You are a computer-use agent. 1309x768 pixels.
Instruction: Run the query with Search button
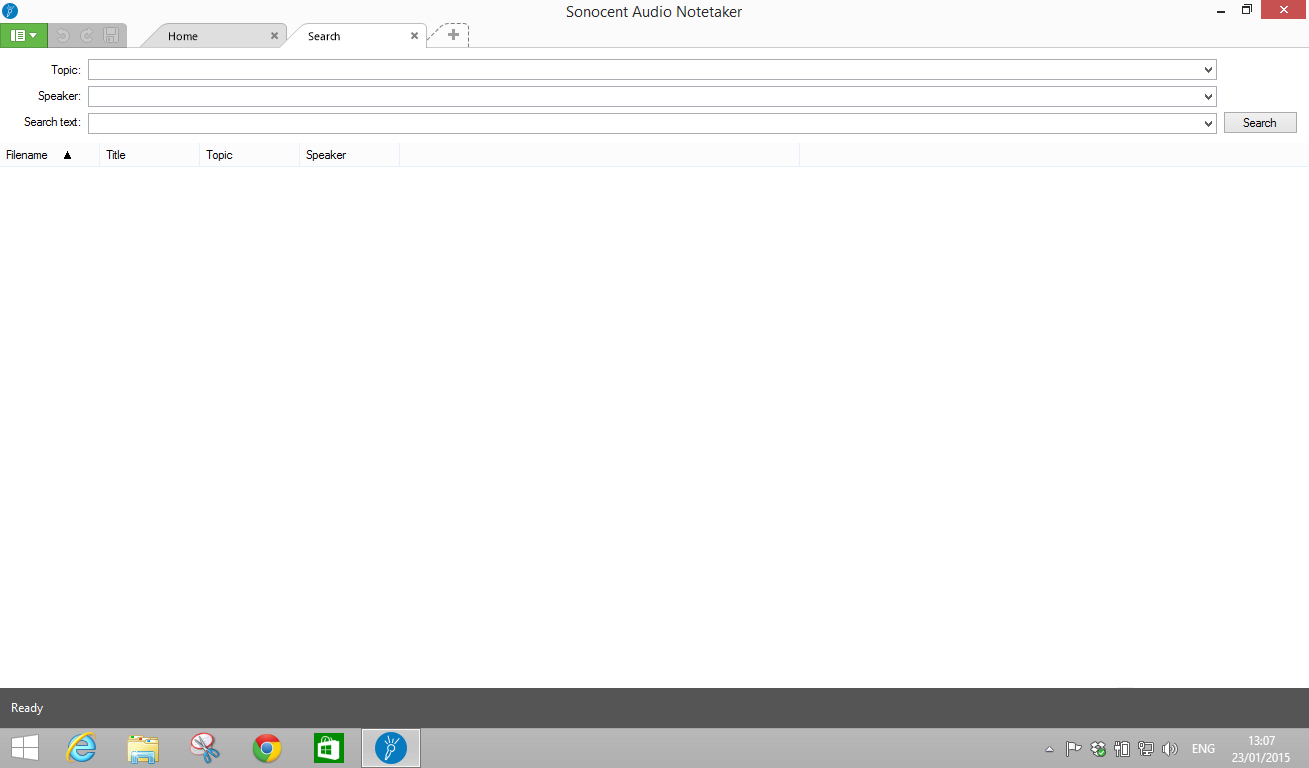click(1260, 123)
